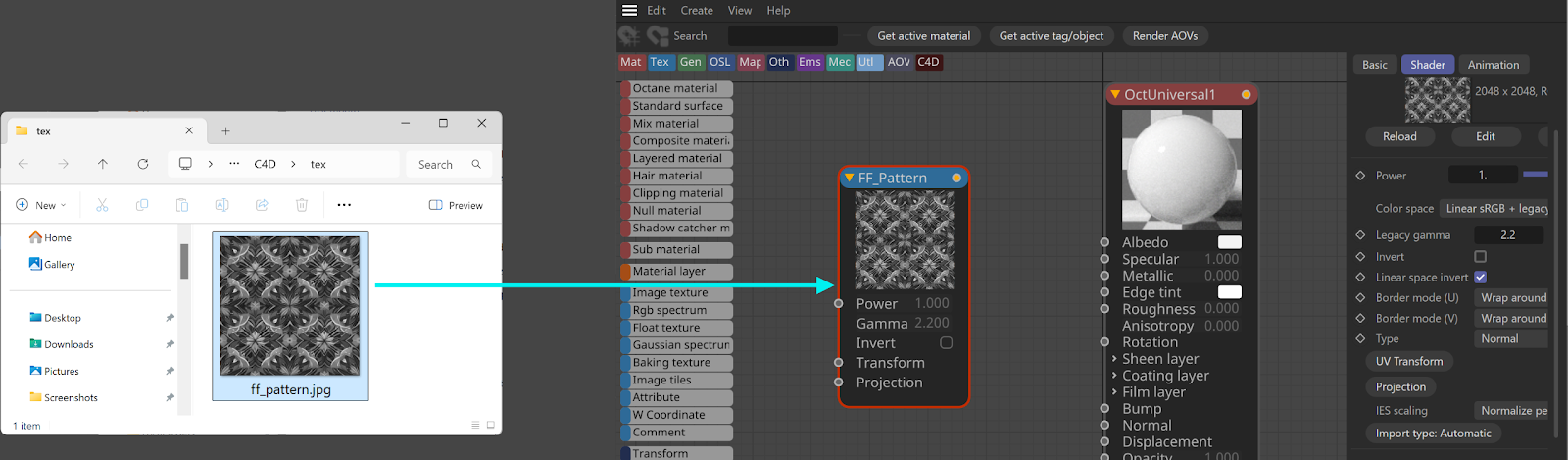The image size is (1568, 460).
Task: Expand the Sheen layer section
Action: (1114, 359)
